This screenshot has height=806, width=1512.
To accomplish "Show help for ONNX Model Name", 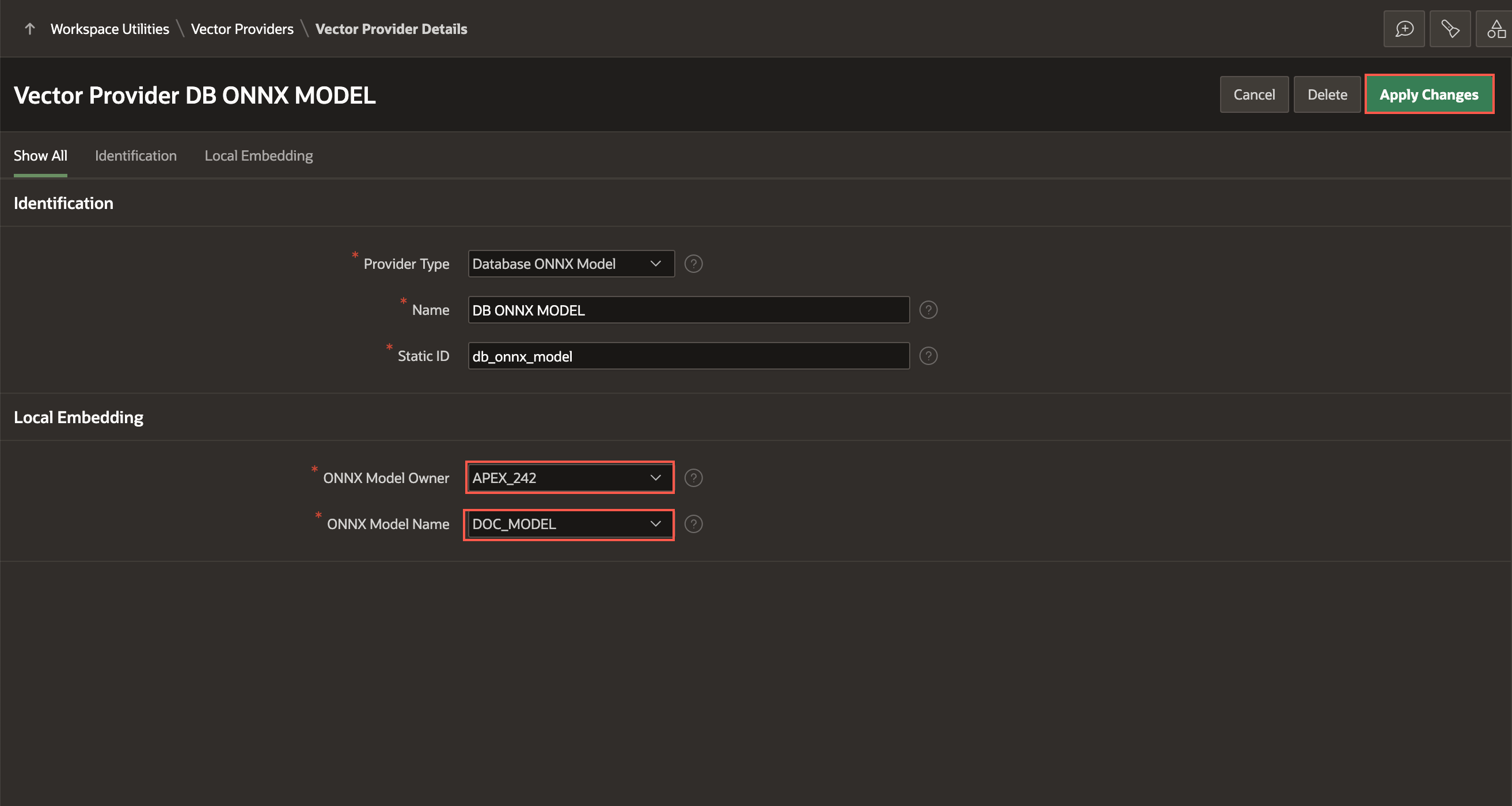I will 693,524.
